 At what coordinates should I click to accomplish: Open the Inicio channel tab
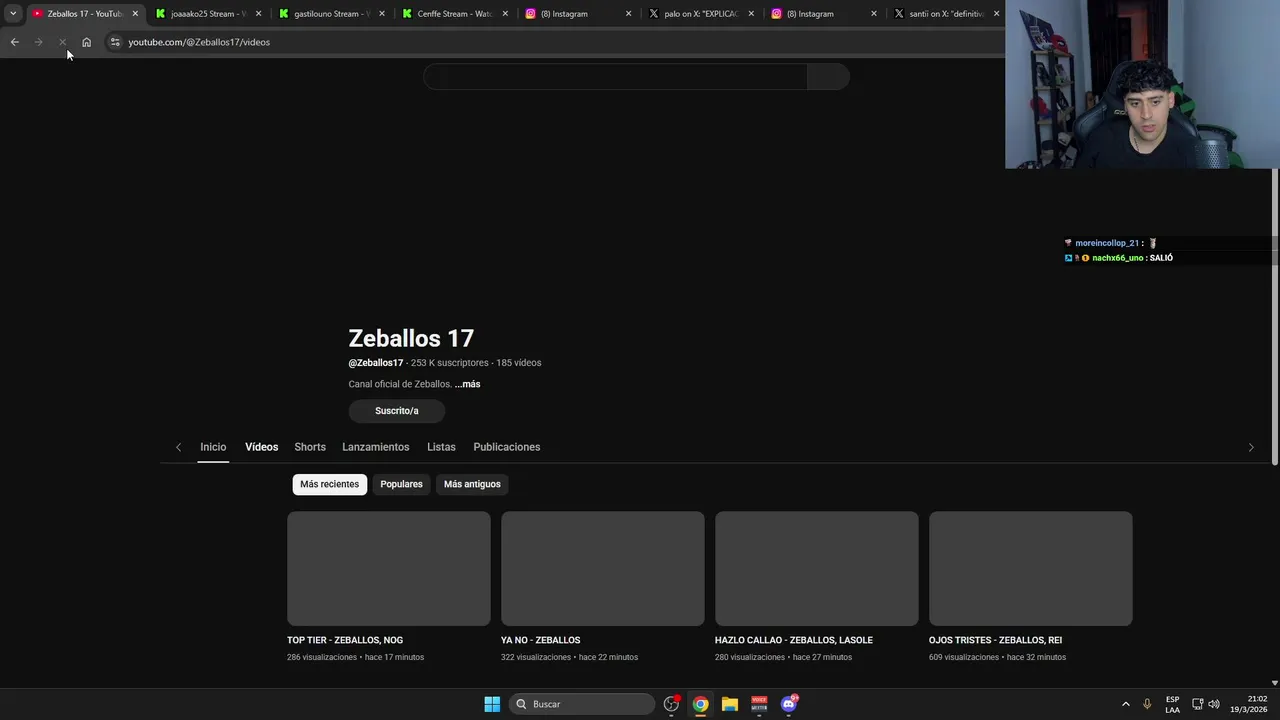[213, 447]
